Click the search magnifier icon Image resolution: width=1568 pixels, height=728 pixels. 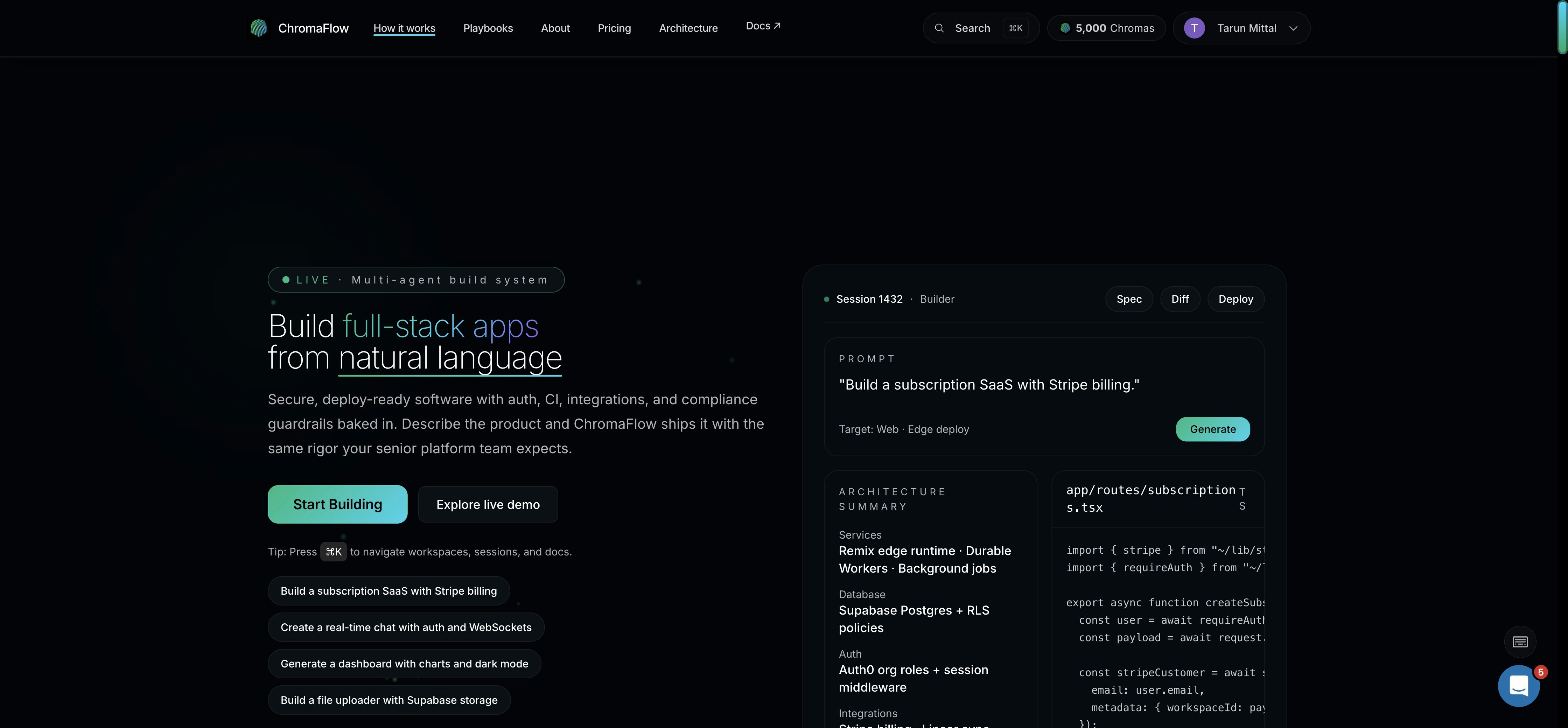click(x=939, y=28)
